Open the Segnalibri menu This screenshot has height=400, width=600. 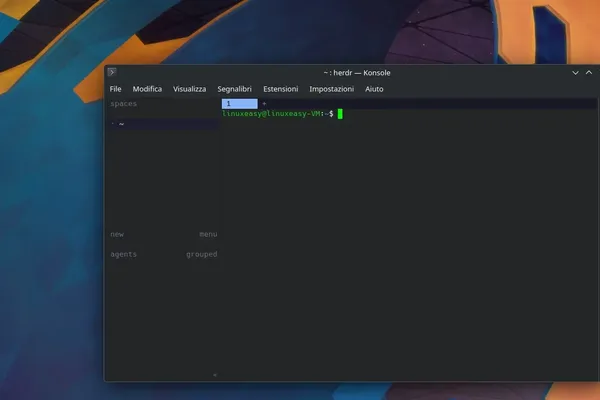coord(235,89)
